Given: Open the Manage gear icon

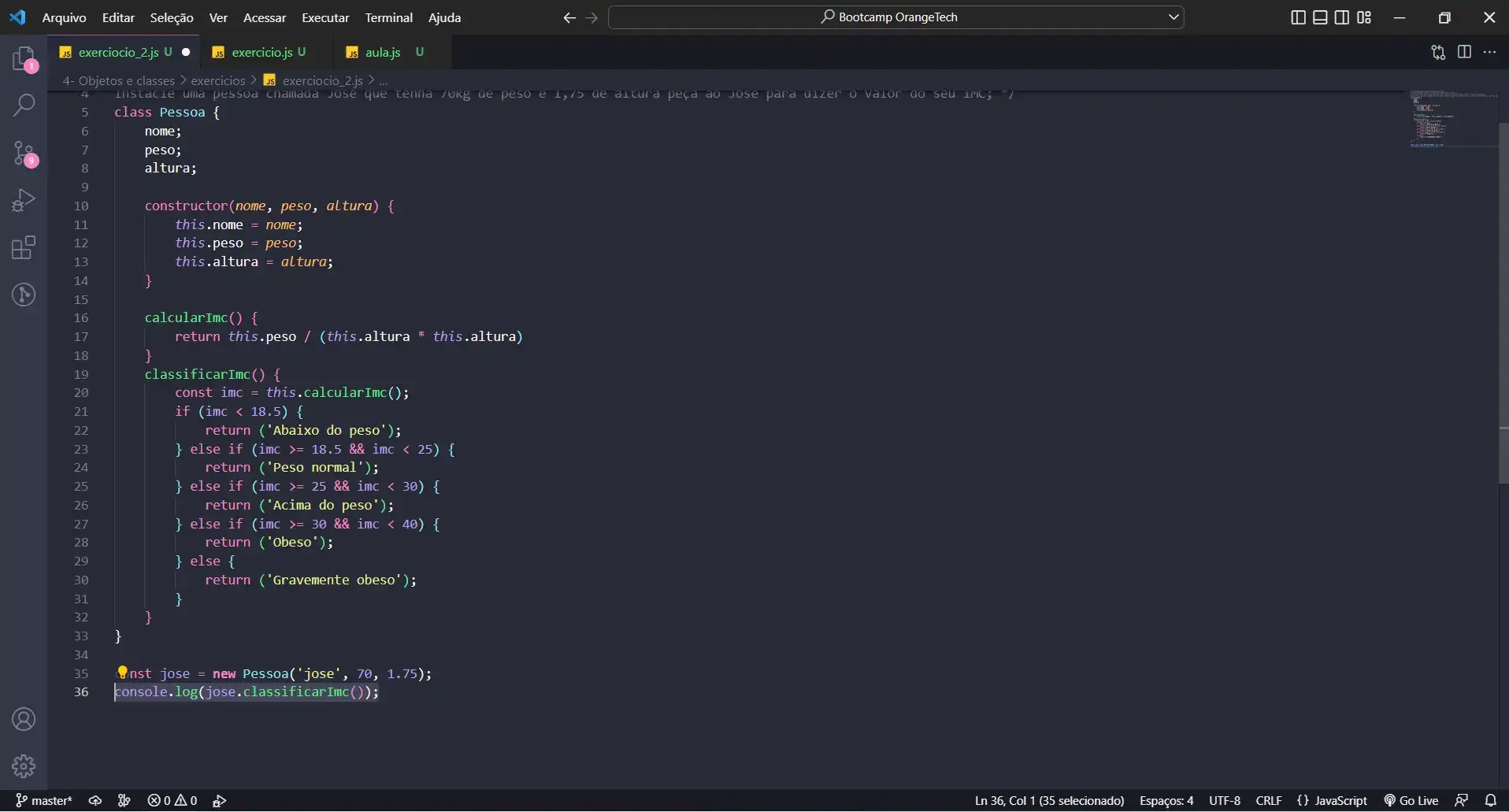Looking at the screenshot, I should (24, 766).
